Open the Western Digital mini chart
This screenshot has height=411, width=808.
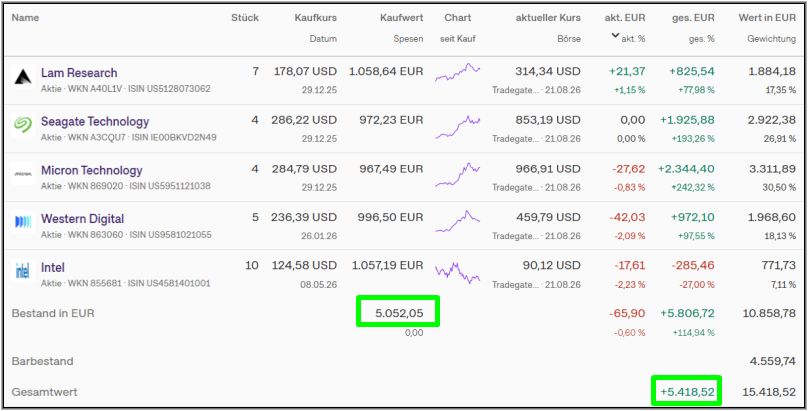coord(458,221)
